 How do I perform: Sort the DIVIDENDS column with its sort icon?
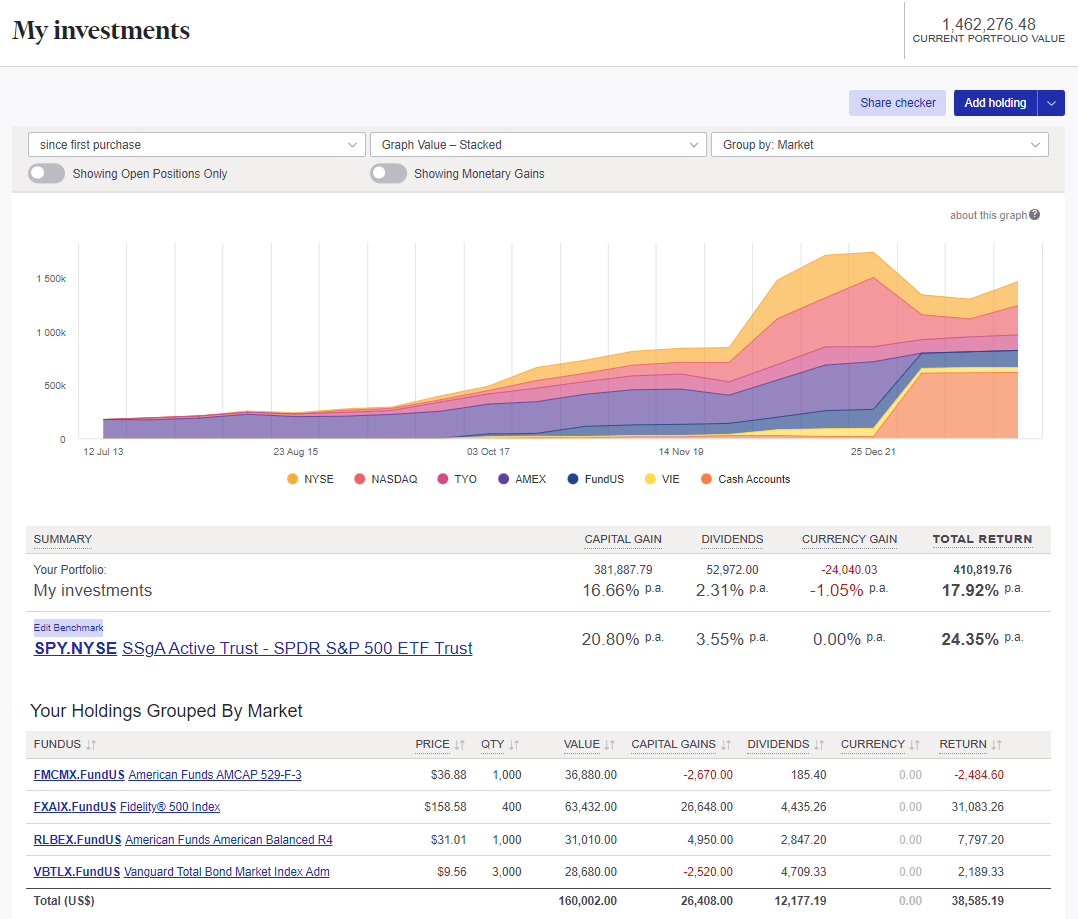(x=817, y=744)
